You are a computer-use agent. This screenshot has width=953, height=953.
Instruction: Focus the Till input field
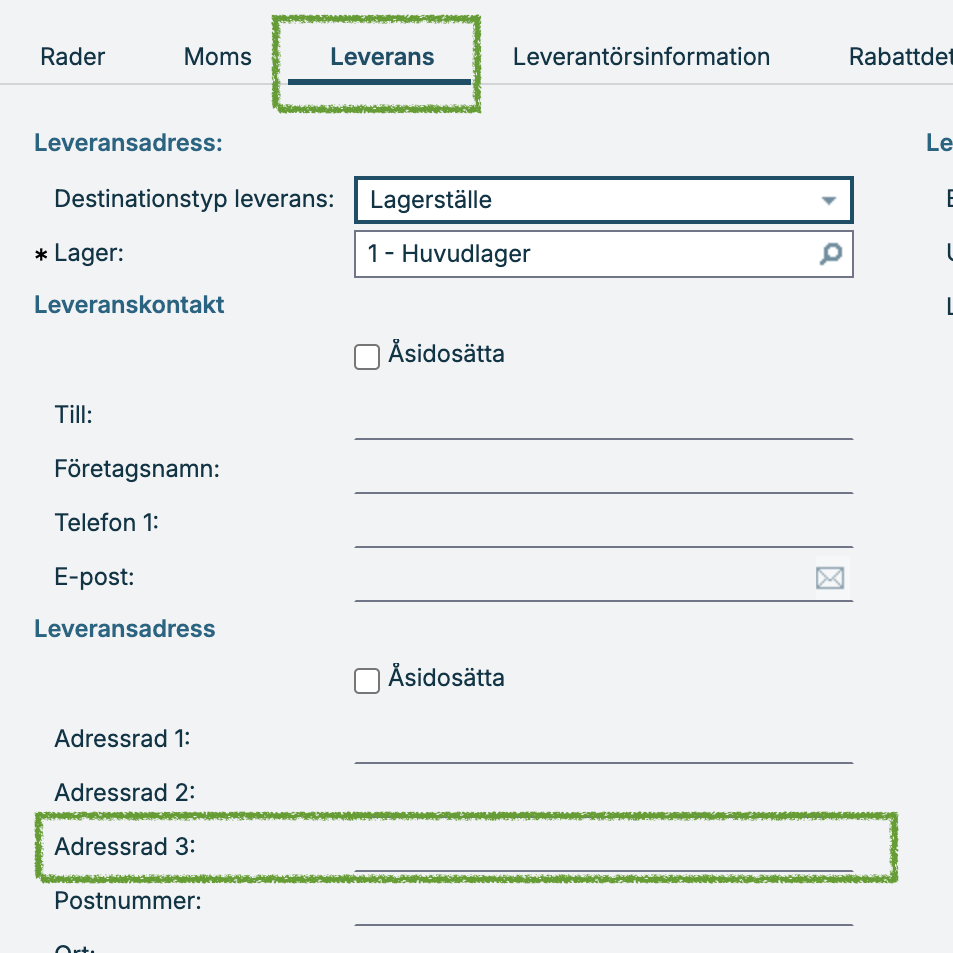pos(604,416)
